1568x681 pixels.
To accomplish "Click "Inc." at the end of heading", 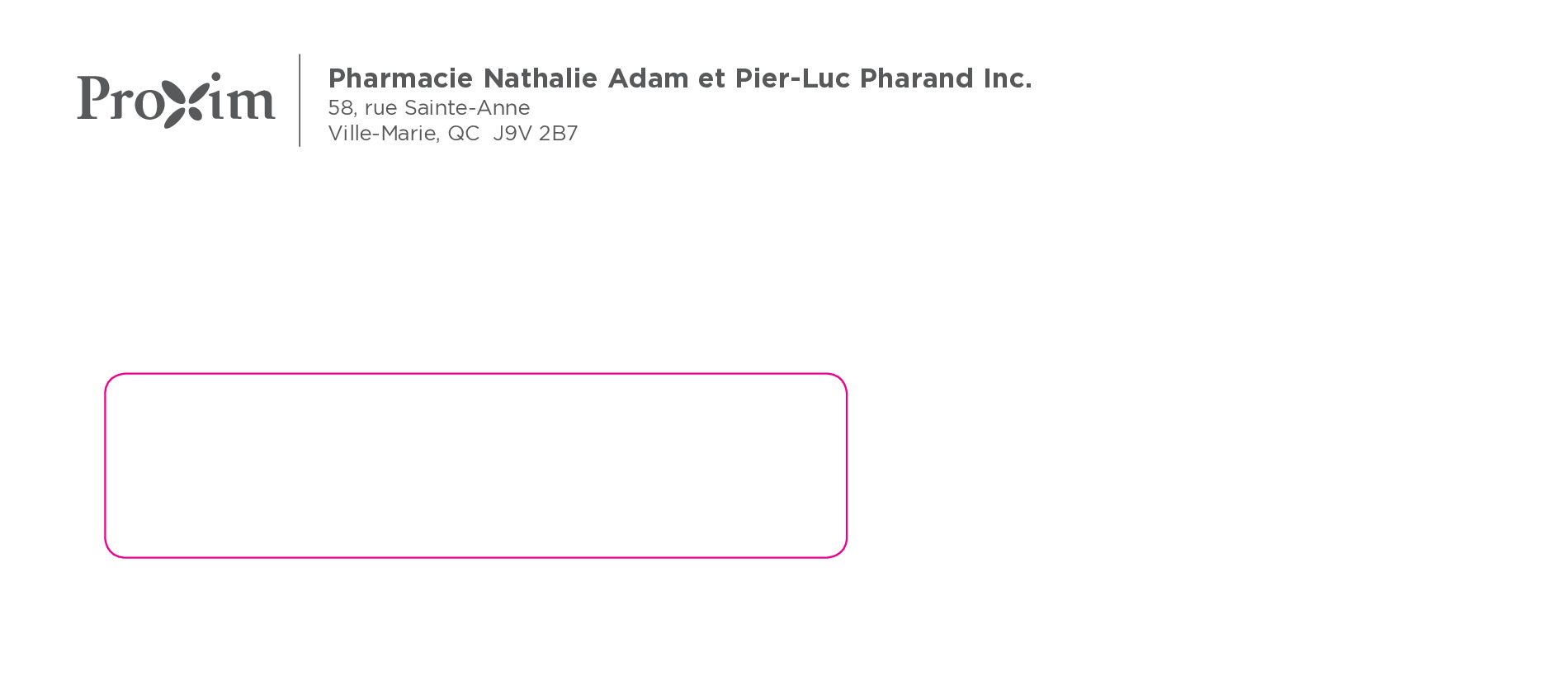I will coord(1007,78).
